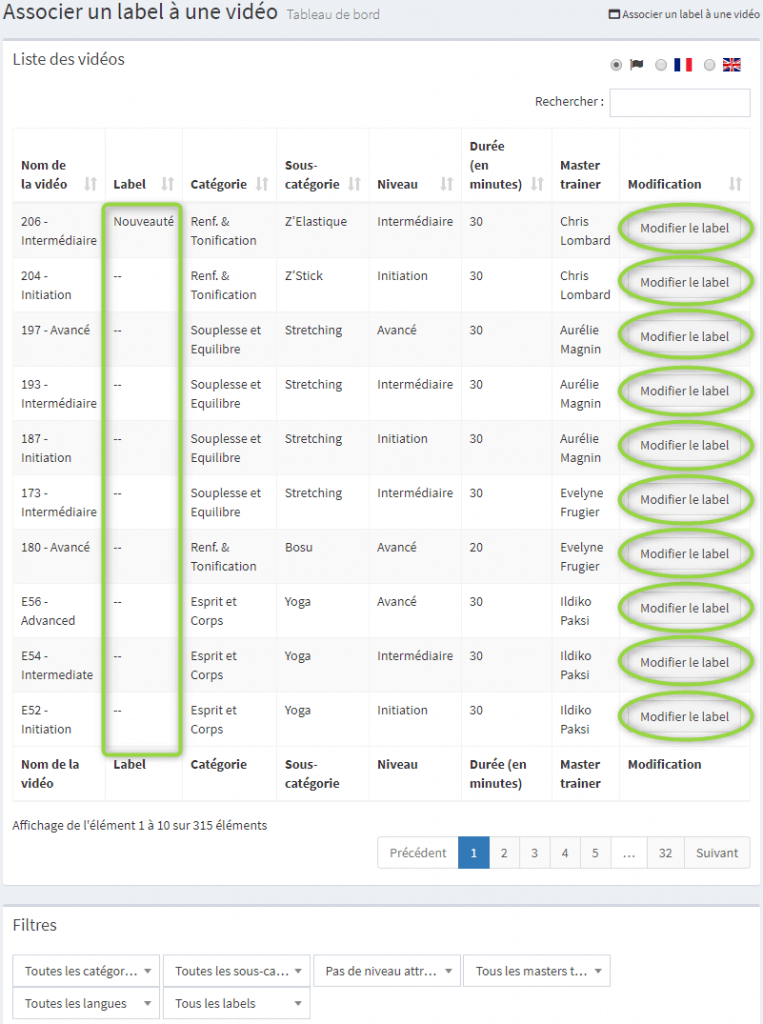Open the Tous les labels dropdown
The width and height of the screenshot is (763, 1024).
pyautogui.click(x=236, y=1003)
